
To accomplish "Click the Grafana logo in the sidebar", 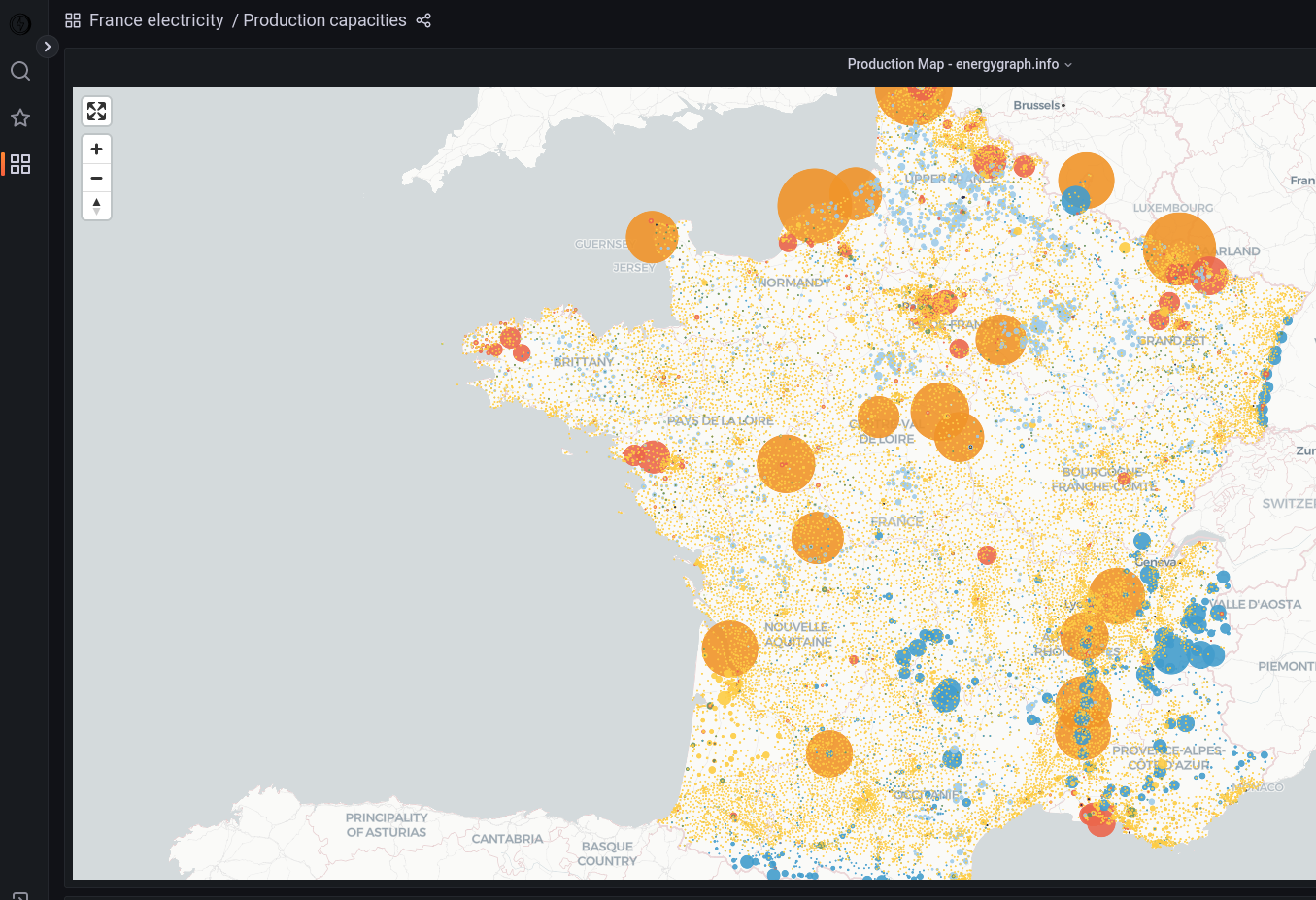I will point(20,23).
